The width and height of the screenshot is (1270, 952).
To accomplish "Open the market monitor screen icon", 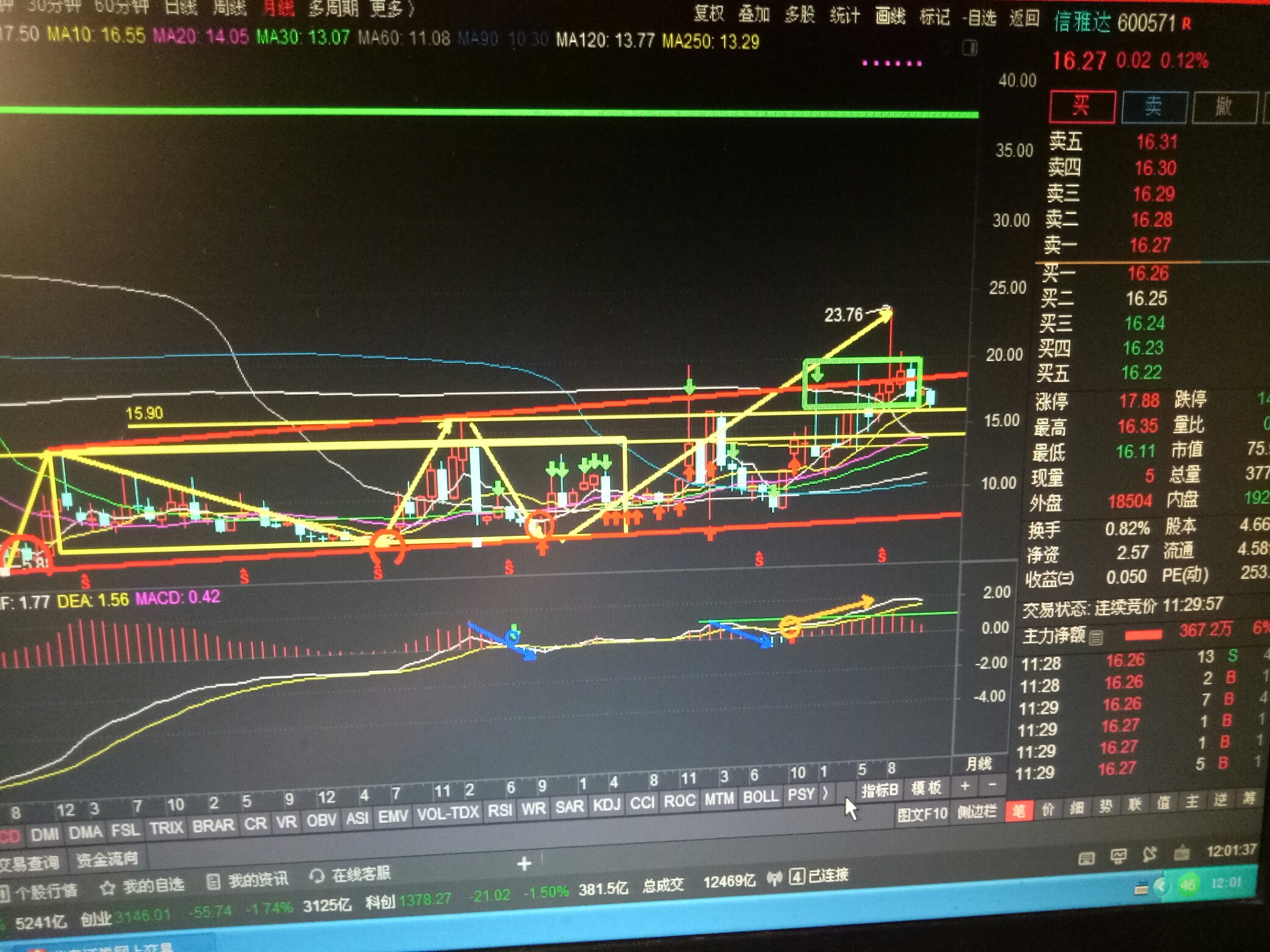I will coord(1118,857).
